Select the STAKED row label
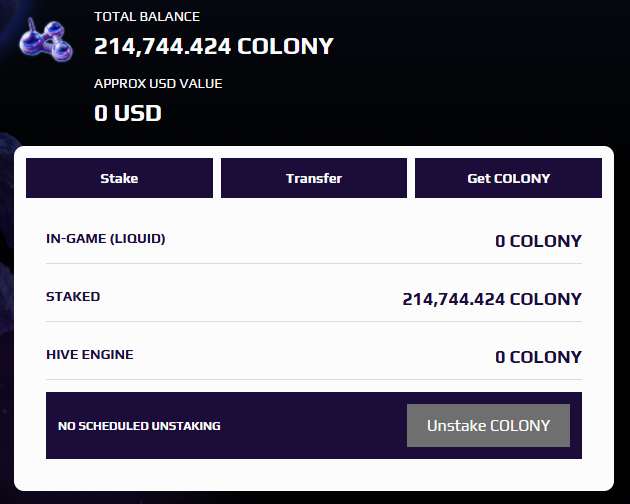Viewport: 630px width, 504px height. [x=73, y=297]
